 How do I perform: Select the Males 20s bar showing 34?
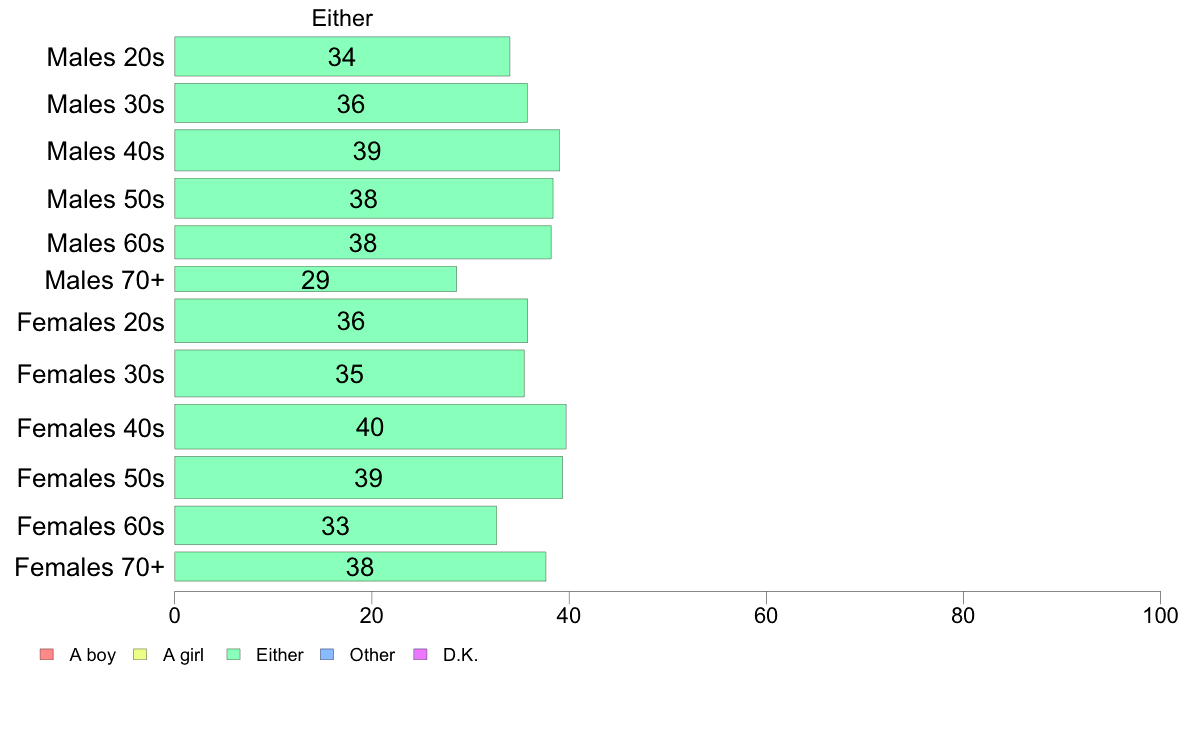coord(342,57)
